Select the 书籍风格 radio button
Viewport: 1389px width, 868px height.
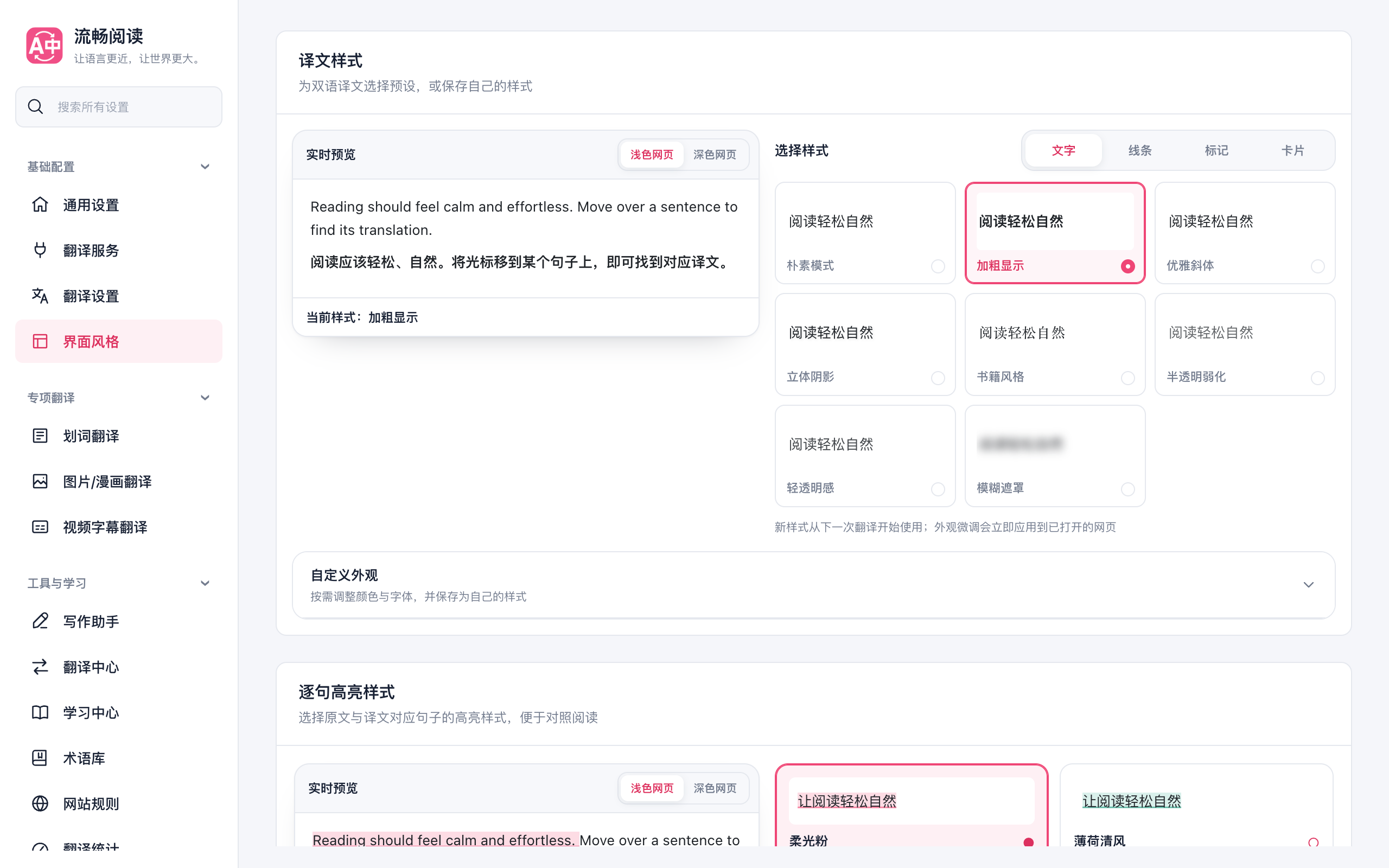(x=1128, y=378)
